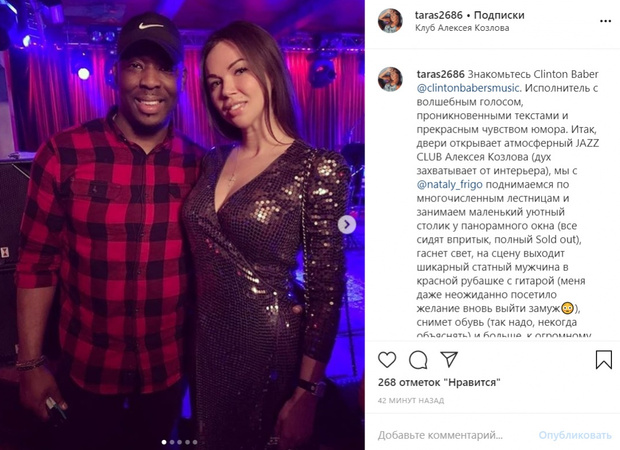Open the three-dot more options menu
Viewport: 620px width, 450px height.
pyautogui.click(x=605, y=21)
